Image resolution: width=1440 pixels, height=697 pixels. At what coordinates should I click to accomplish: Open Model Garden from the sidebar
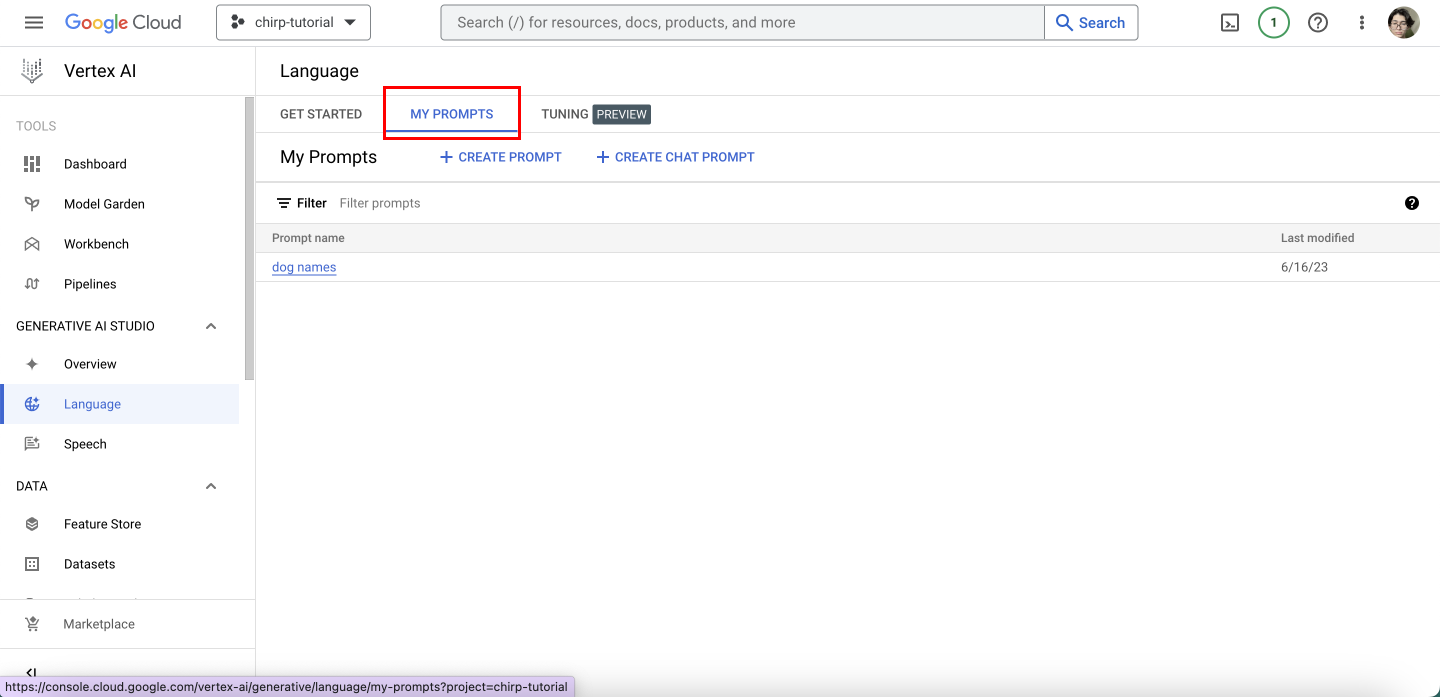(104, 204)
